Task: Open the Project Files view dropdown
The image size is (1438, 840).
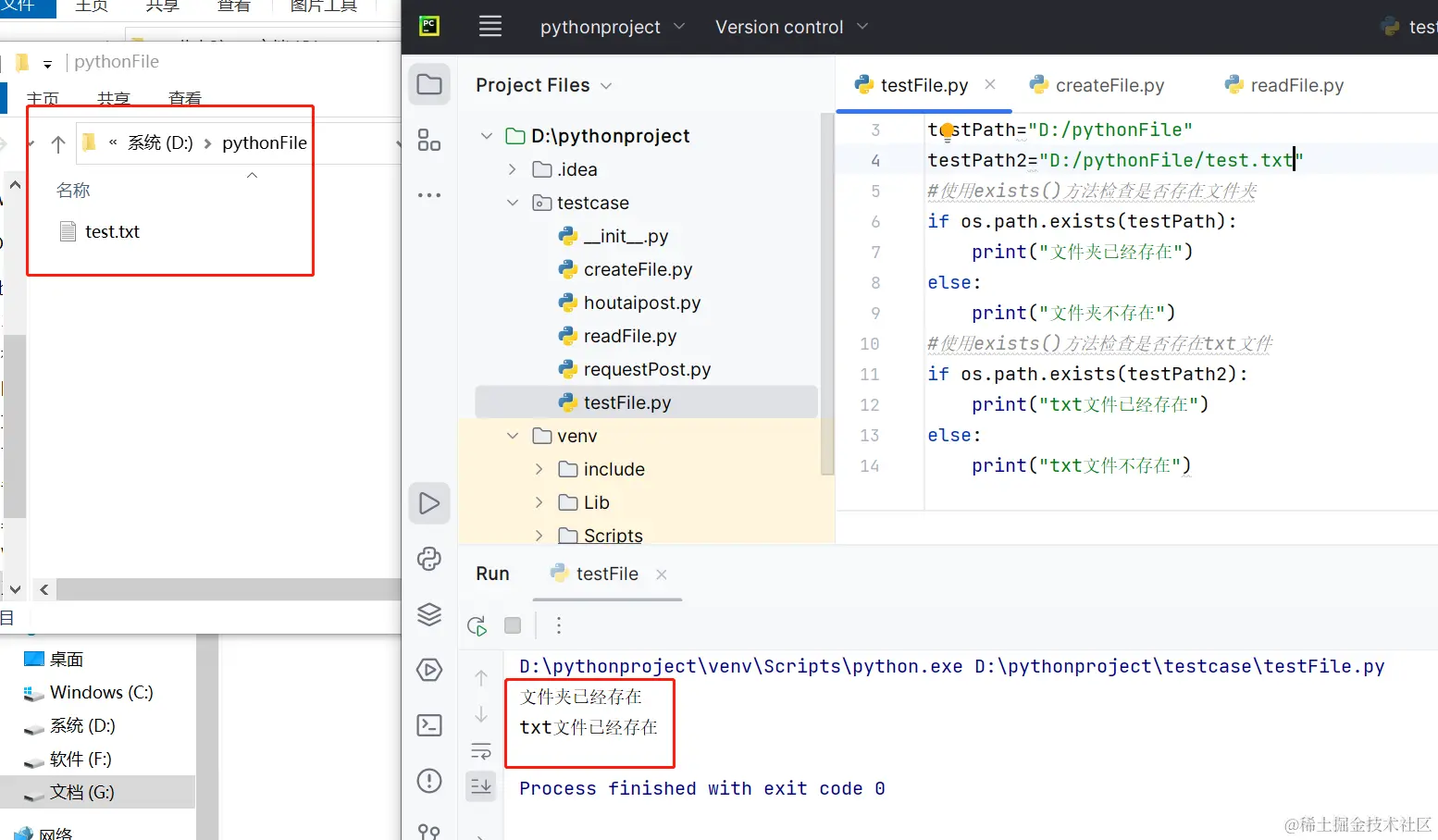Action: [x=543, y=85]
